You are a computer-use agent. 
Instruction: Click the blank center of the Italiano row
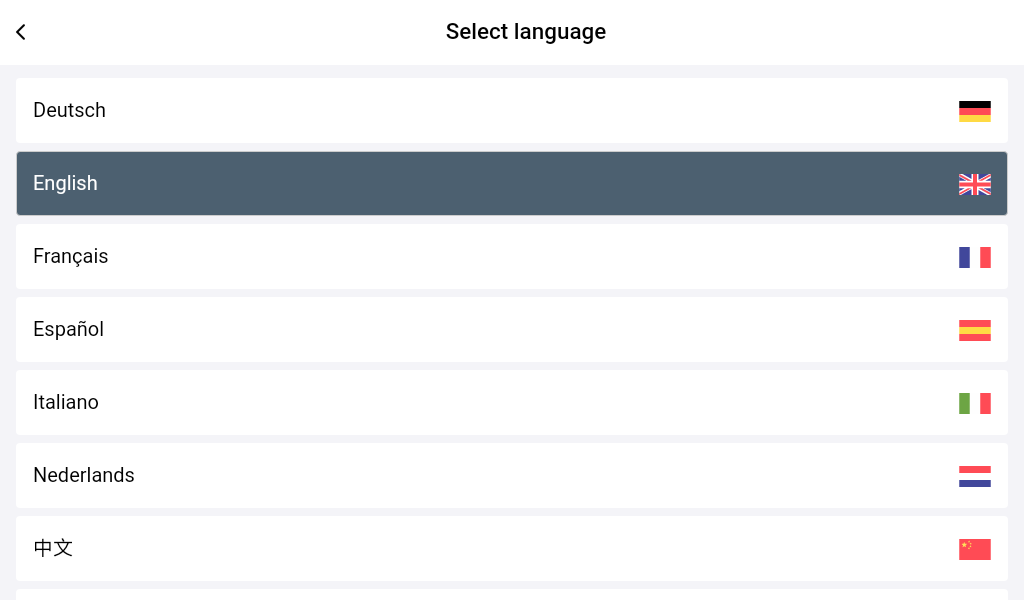point(512,402)
